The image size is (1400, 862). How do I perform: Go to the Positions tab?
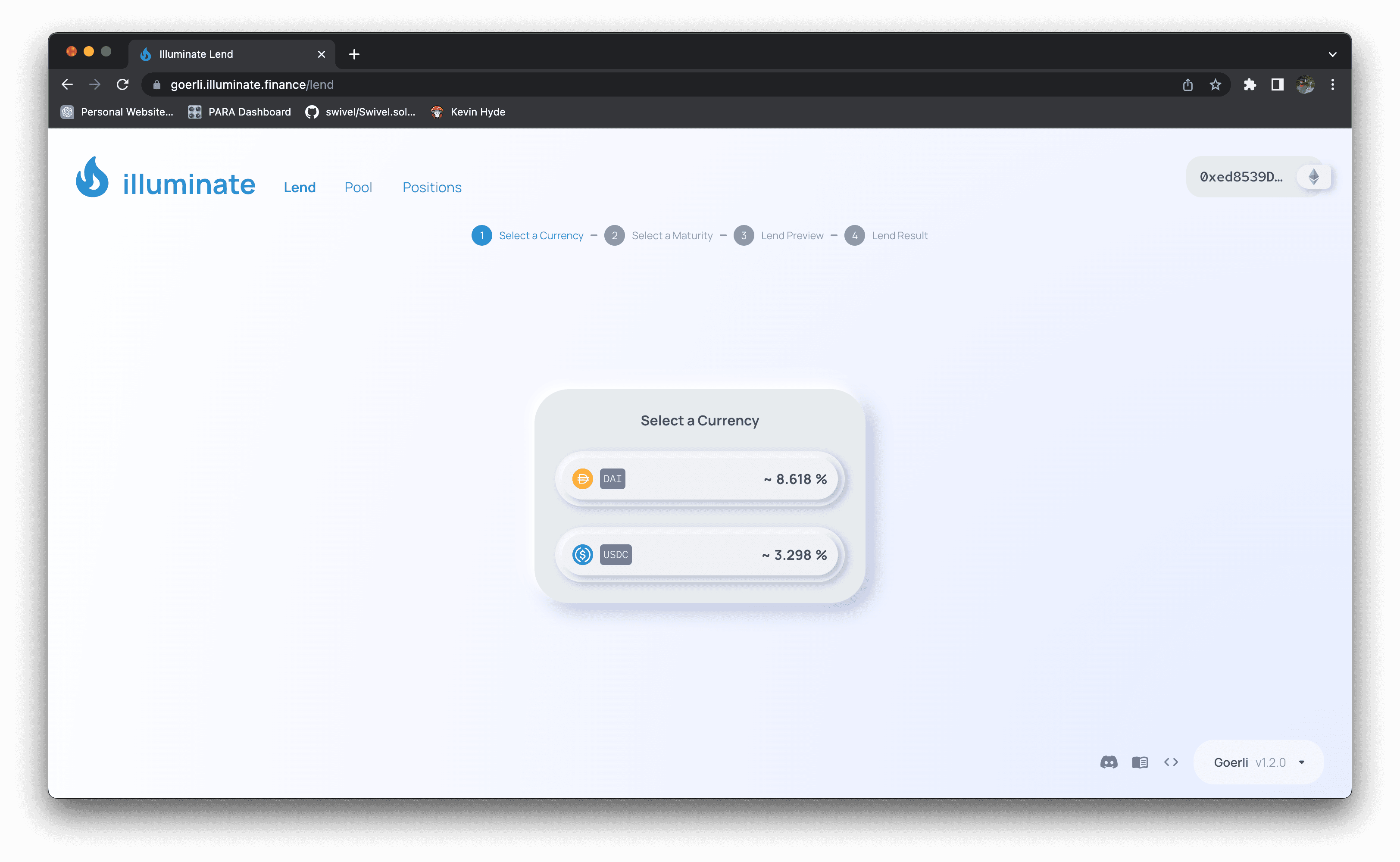(431, 187)
